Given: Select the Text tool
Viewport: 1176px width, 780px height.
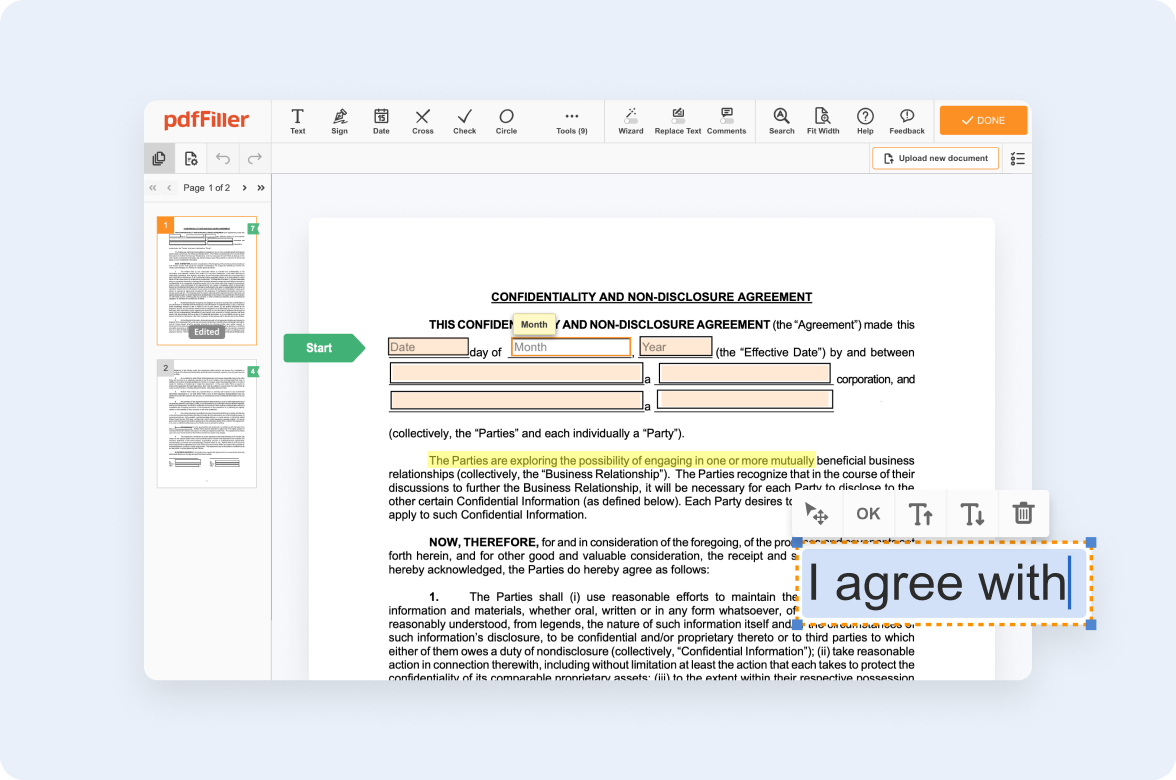Looking at the screenshot, I should [x=297, y=120].
